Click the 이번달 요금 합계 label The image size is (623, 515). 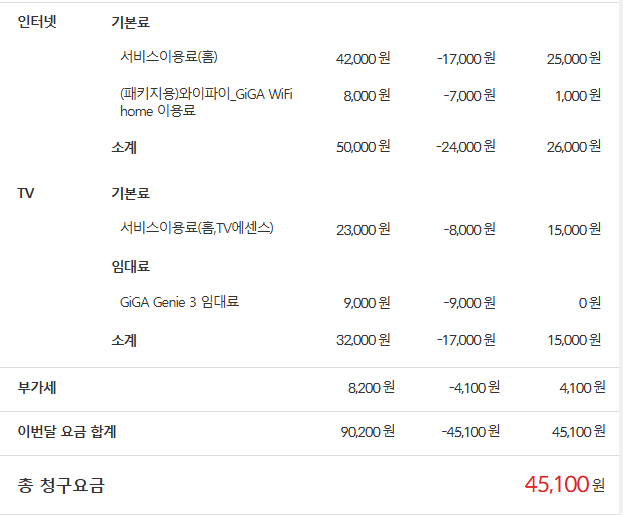(x=74, y=431)
